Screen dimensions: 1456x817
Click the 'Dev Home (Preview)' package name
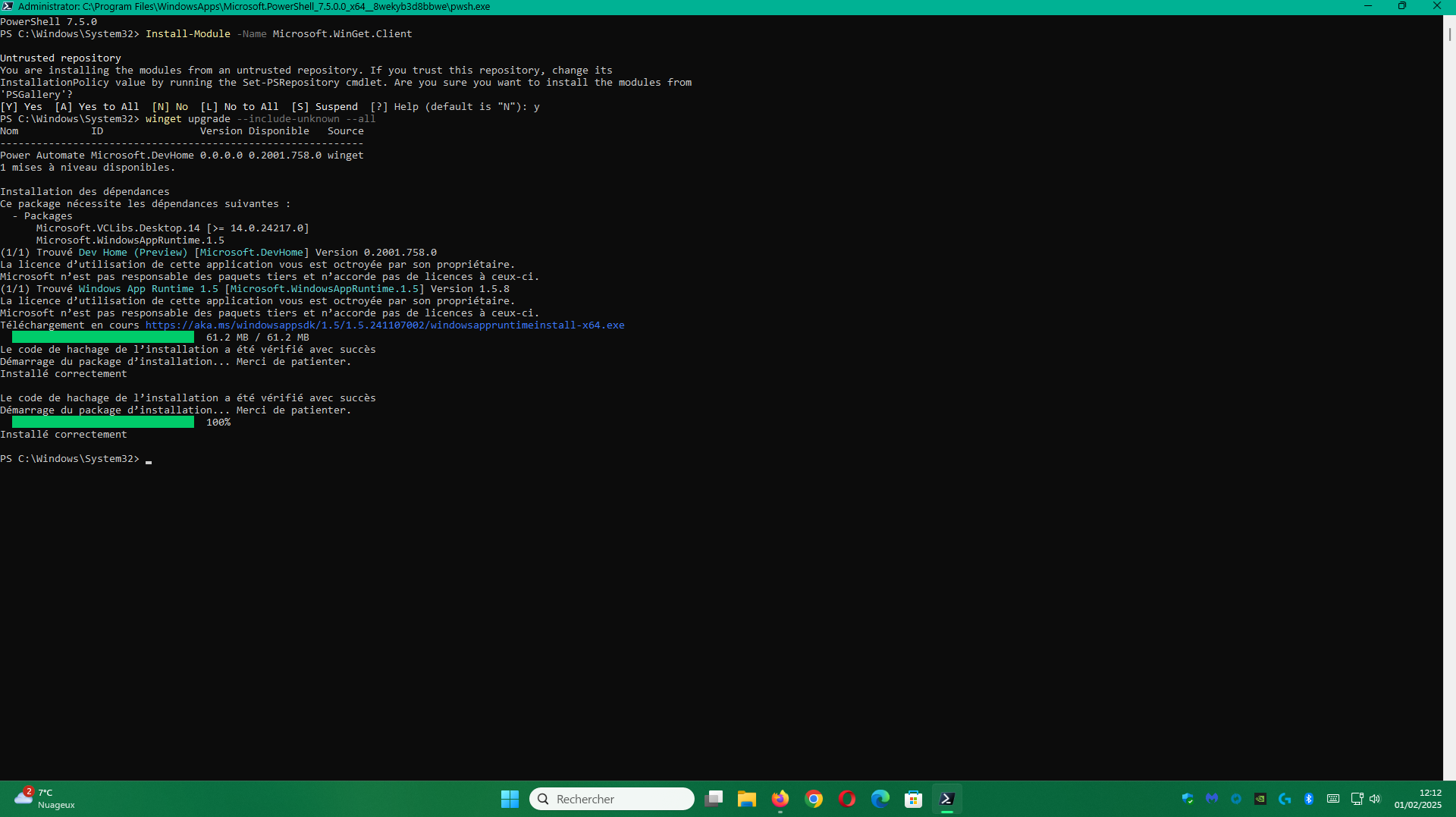click(x=133, y=253)
